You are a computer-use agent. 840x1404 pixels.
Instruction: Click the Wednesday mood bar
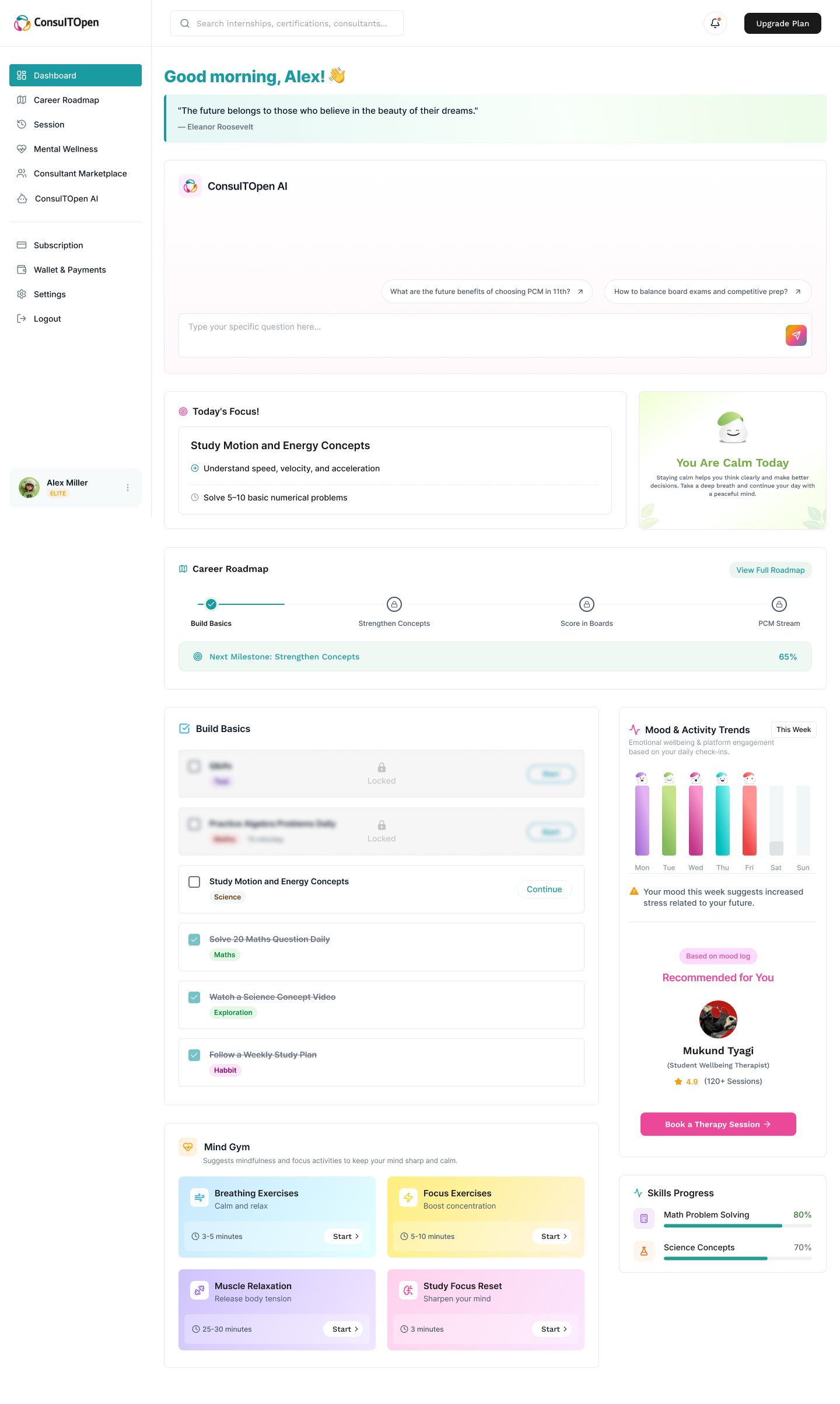[x=695, y=820]
